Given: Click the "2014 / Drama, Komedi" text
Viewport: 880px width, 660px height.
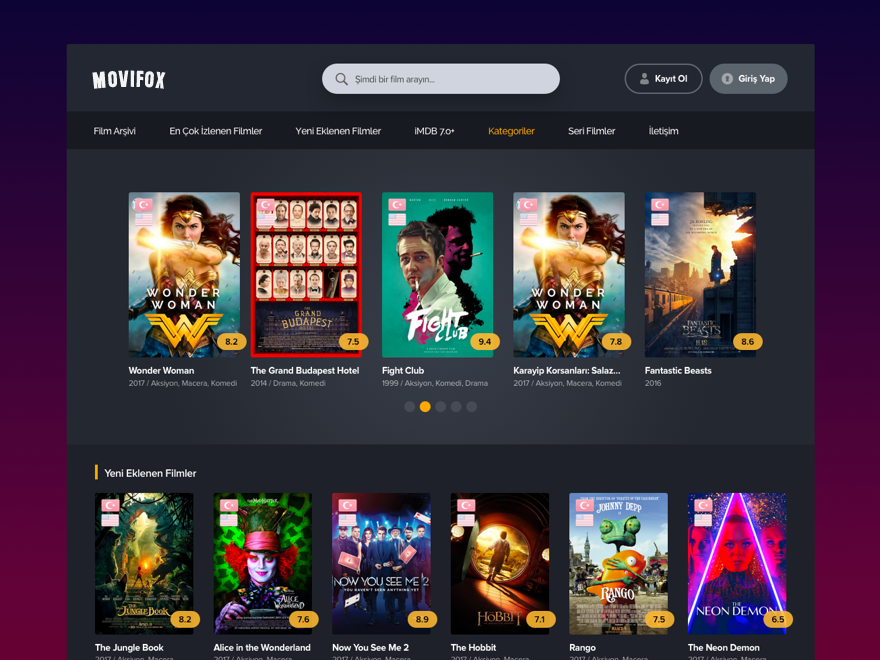Looking at the screenshot, I should pos(288,383).
